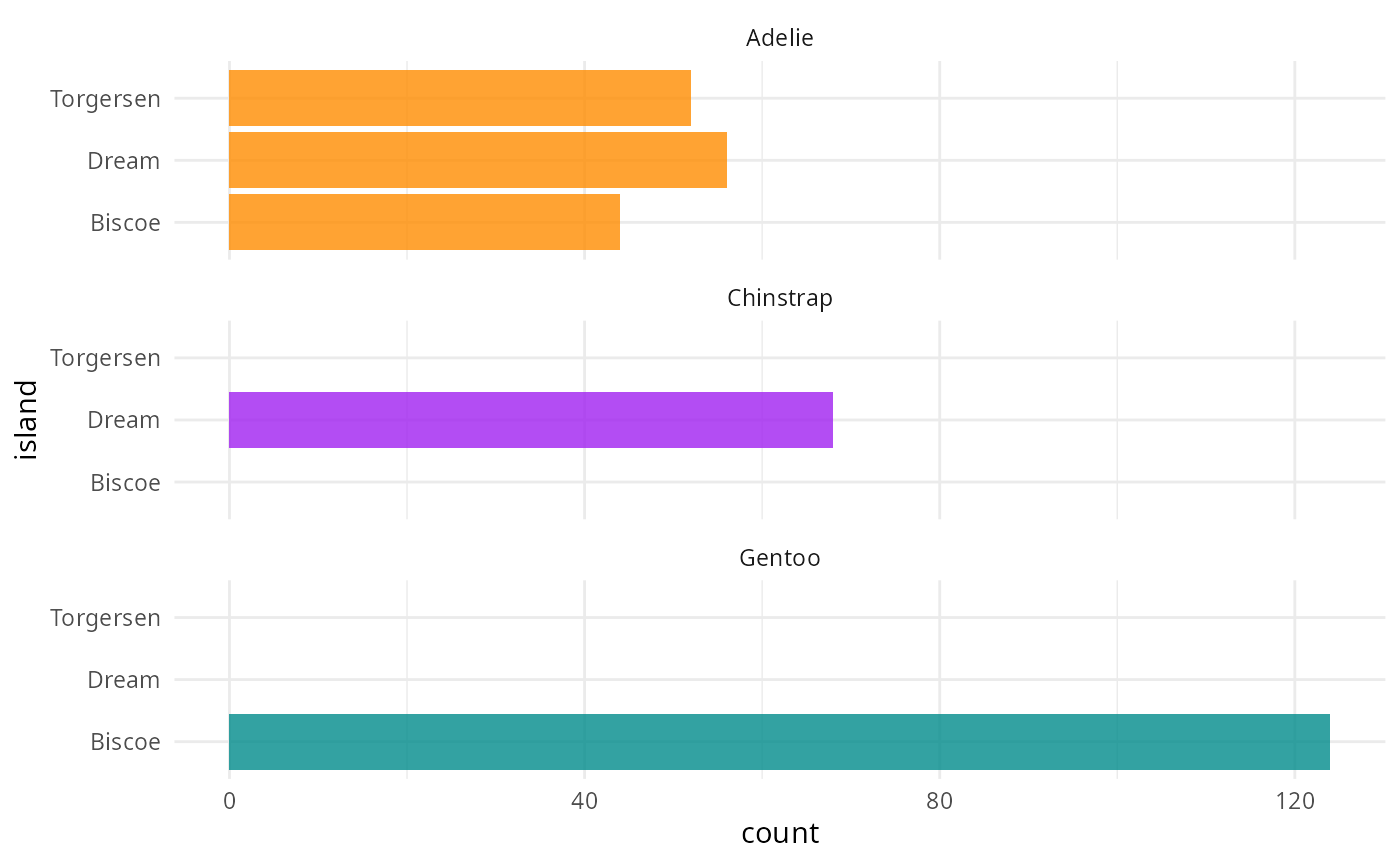Click the "count" x-axis title

coord(780,834)
